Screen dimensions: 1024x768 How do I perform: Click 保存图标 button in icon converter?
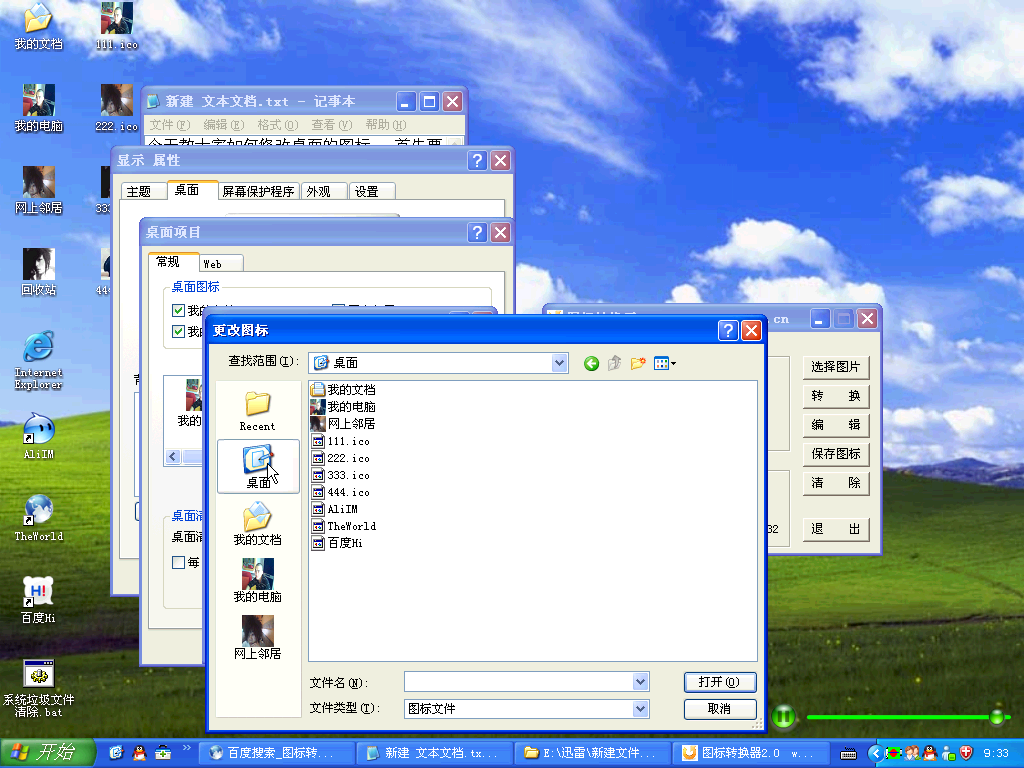point(836,454)
